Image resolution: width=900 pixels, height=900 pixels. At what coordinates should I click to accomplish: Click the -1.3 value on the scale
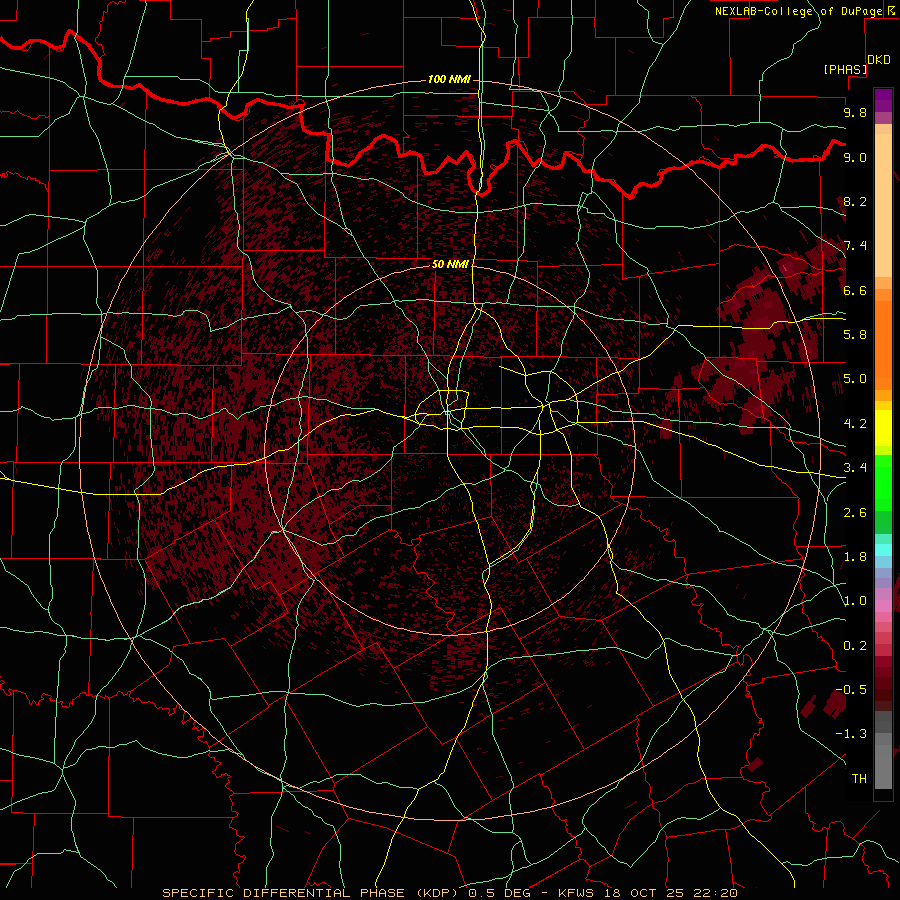(851, 735)
